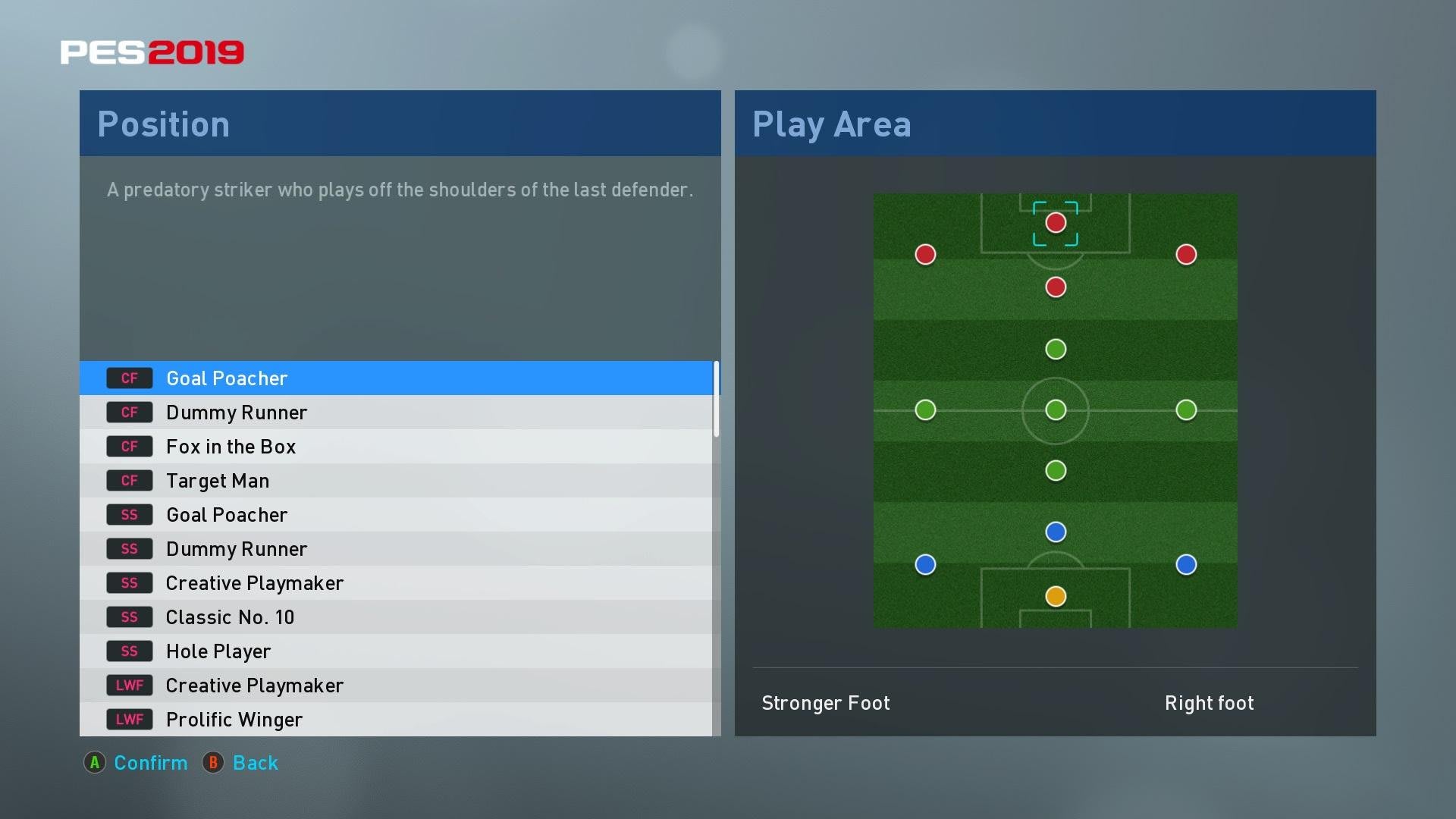1456x819 pixels.
Task: Select the SS Goal Poacher position
Action: pos(400,514)
